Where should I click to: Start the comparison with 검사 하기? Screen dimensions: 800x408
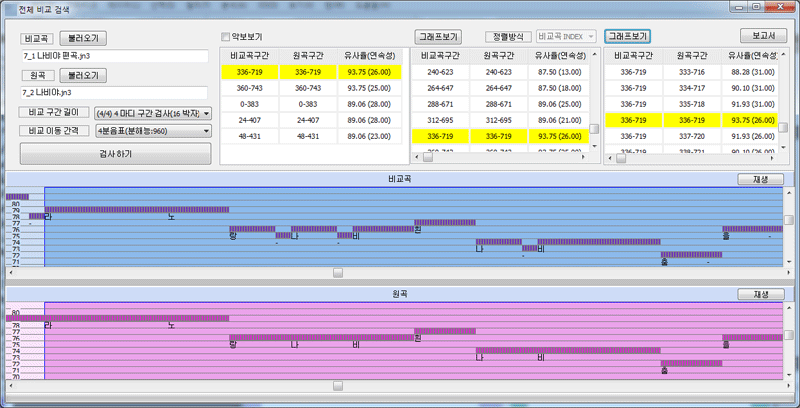pyautogui.click(x=115, y=154)
